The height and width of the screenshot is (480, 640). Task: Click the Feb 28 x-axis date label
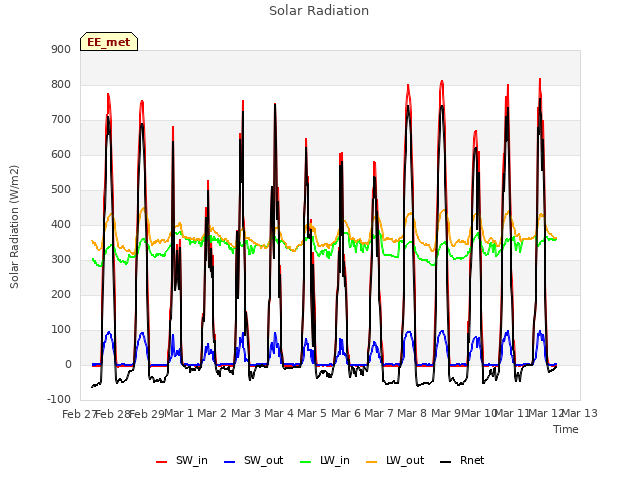[113, 414]
